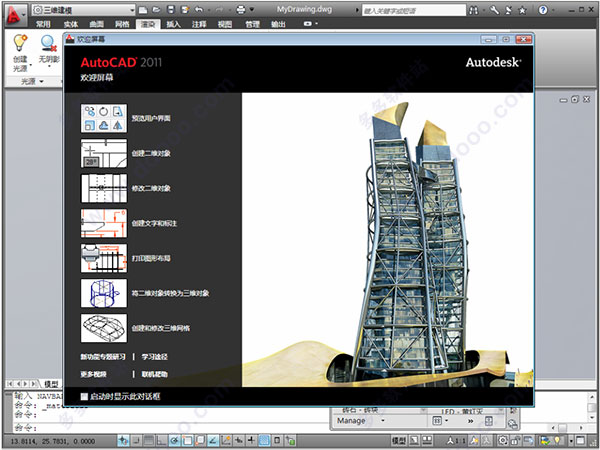Screen dimensions: 600x450
Task: Enable the show-at-startup checkbox in welcome dialog
Action: click(x=84, y=396)
